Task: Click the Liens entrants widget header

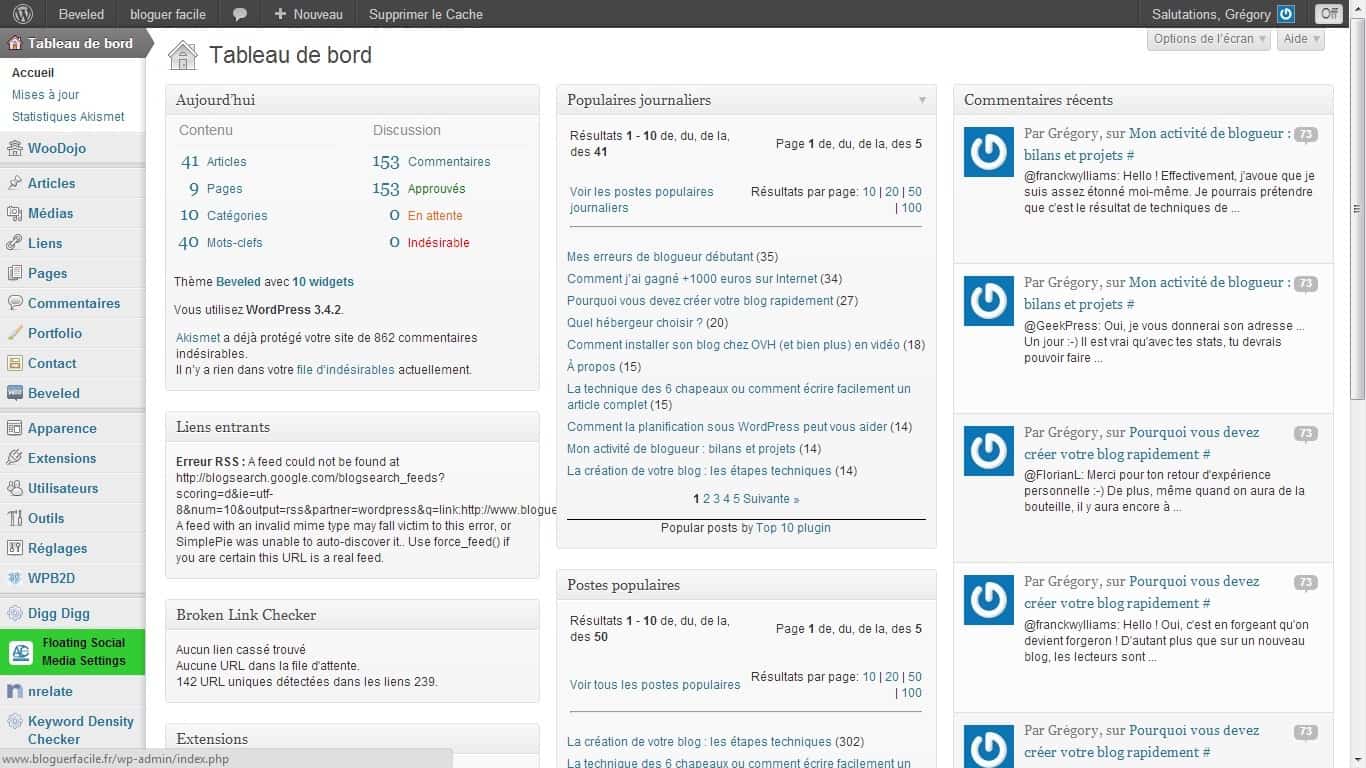Action: [352, 427]
